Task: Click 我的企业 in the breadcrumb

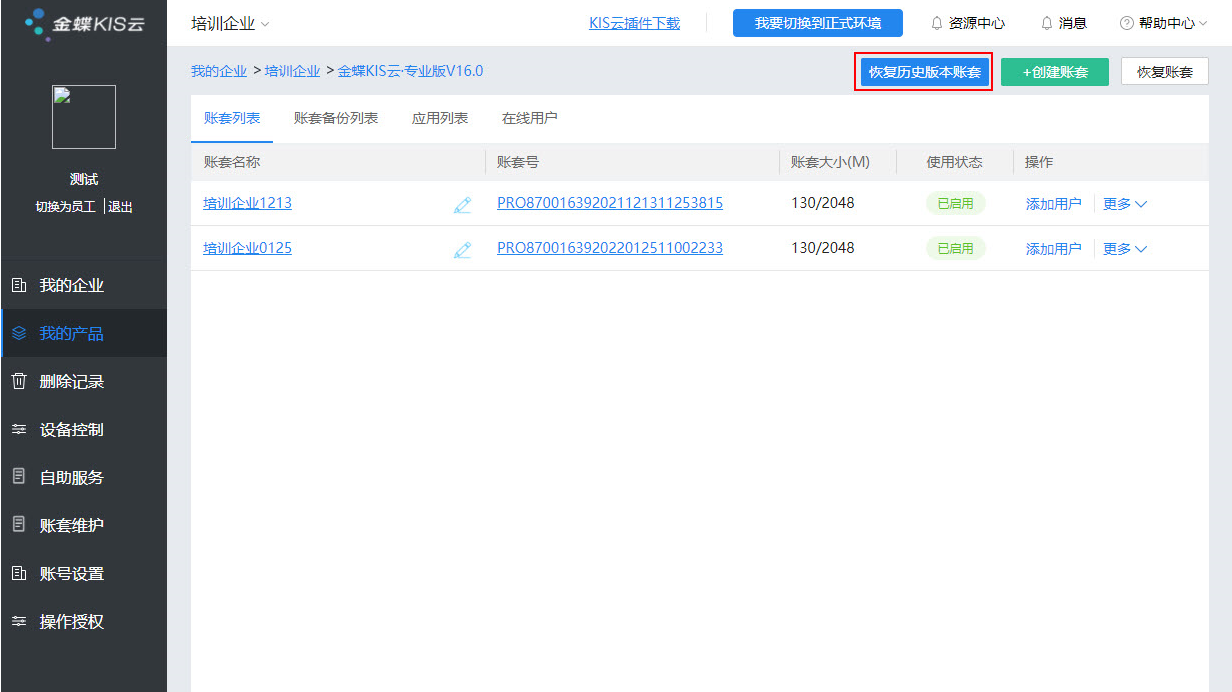Action: tap(219, 71)
